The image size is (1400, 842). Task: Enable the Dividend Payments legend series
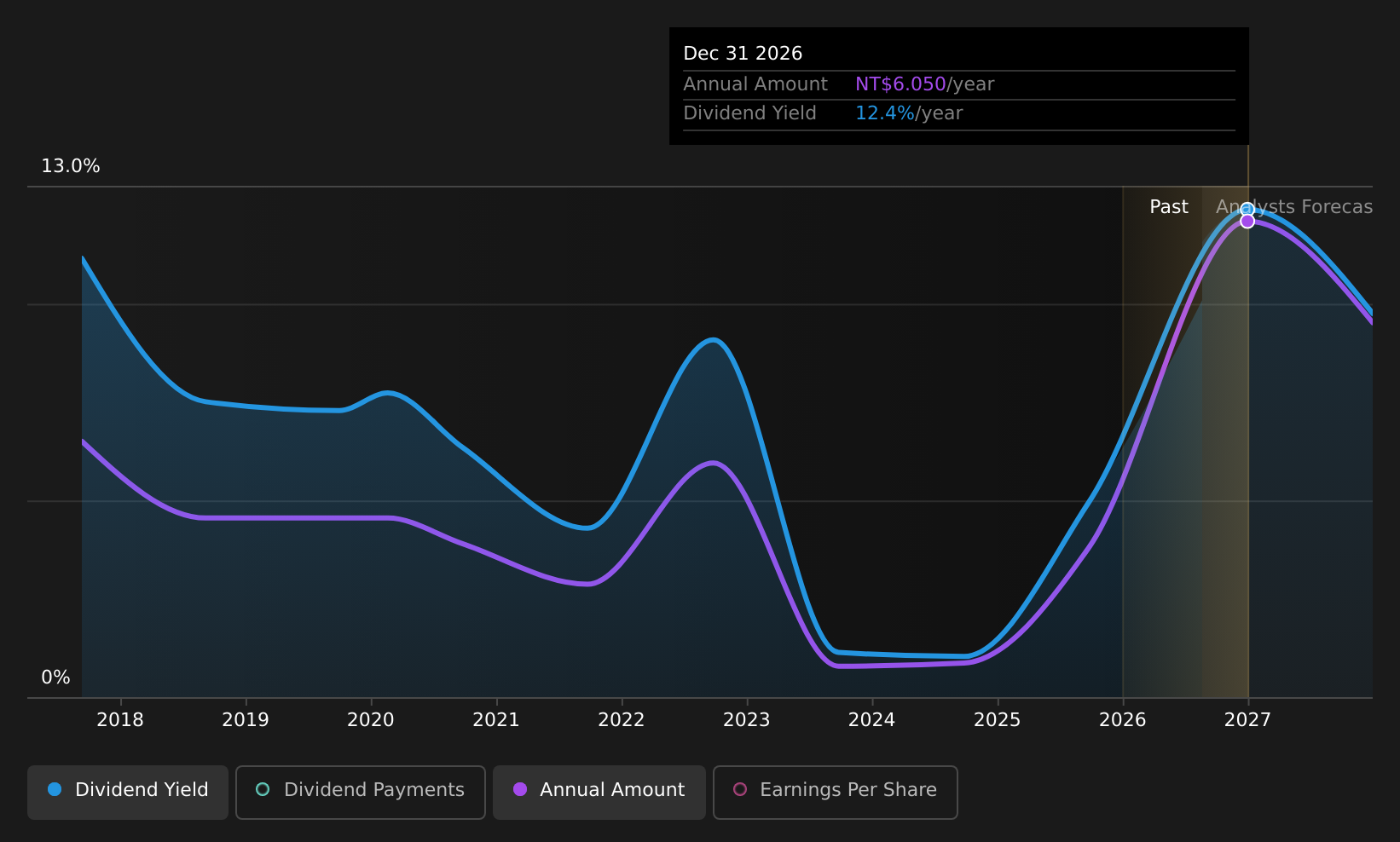361,792
